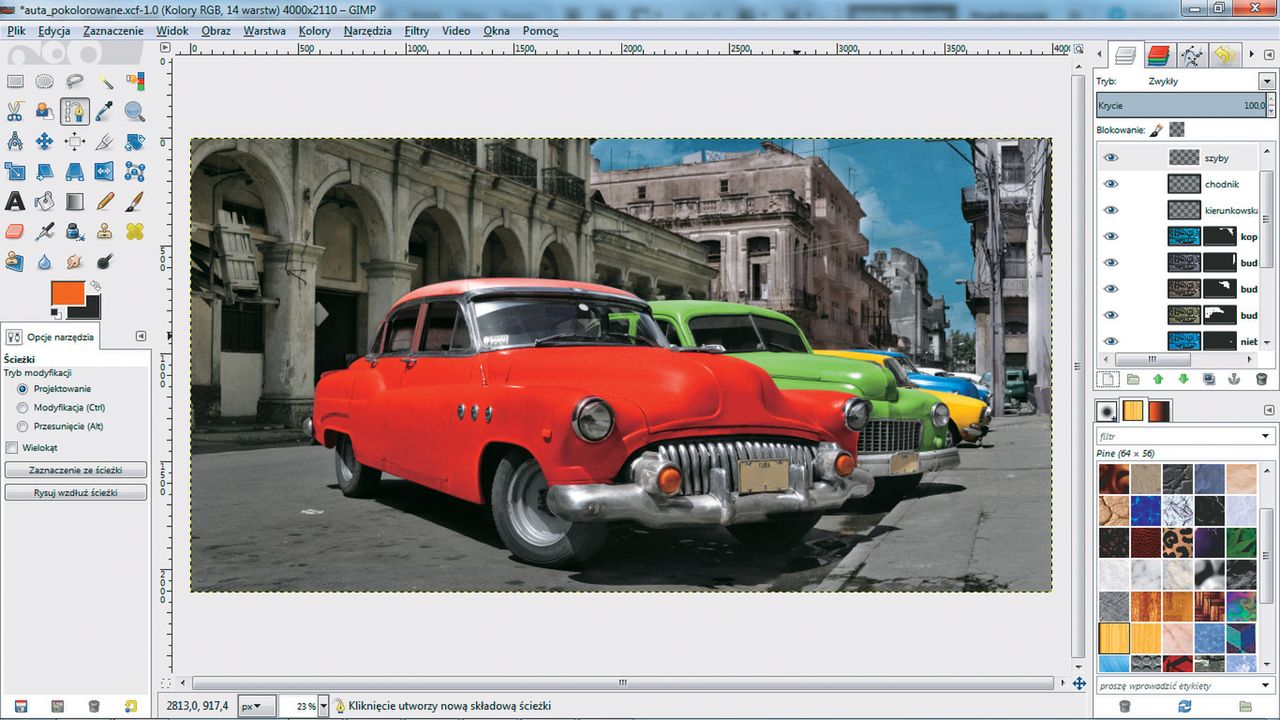Select the Flip tool
Image resolution: width=1280 pixels, height=720 pixels.
(105, 171)
